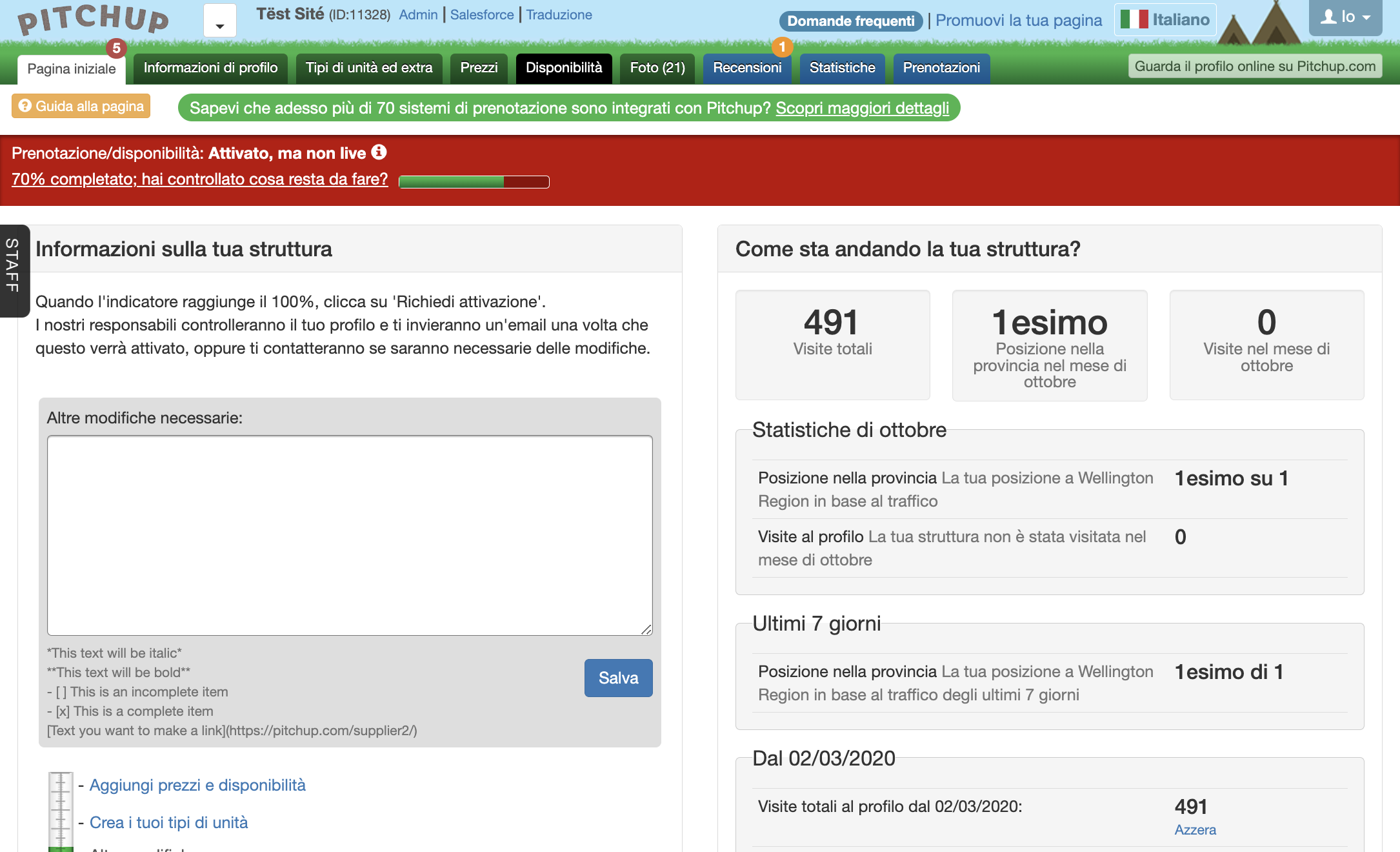
Task: Open the Statistiche tab
Action: 842,68
